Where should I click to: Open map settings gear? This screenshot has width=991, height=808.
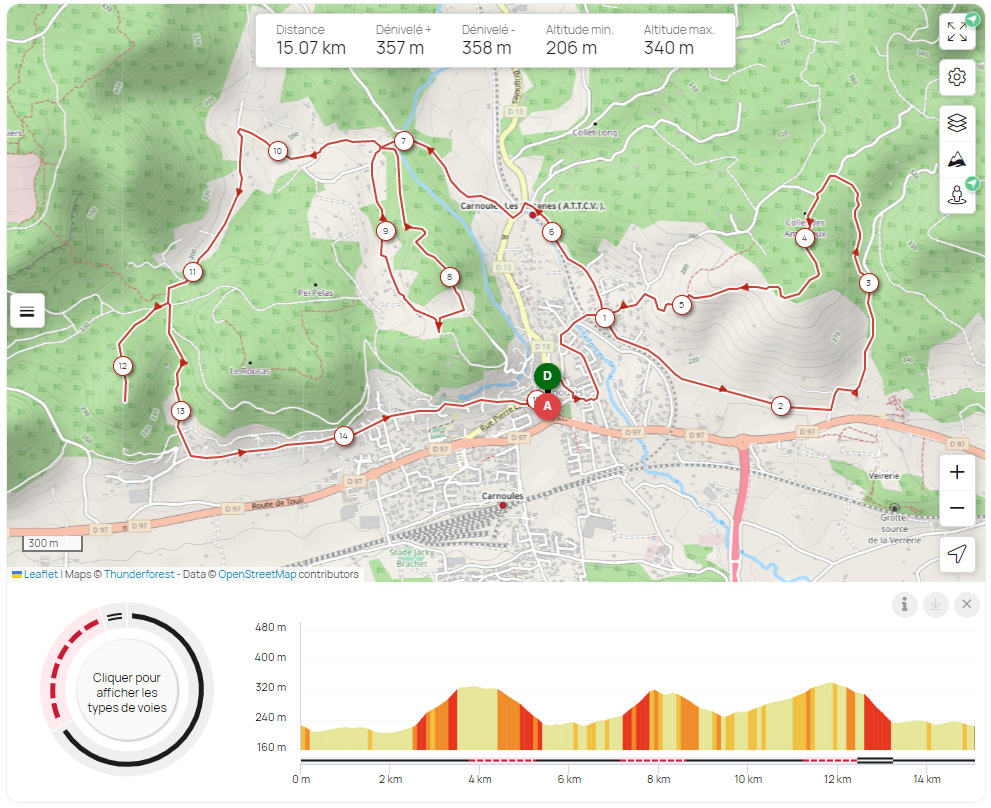(x=957, y=77)
